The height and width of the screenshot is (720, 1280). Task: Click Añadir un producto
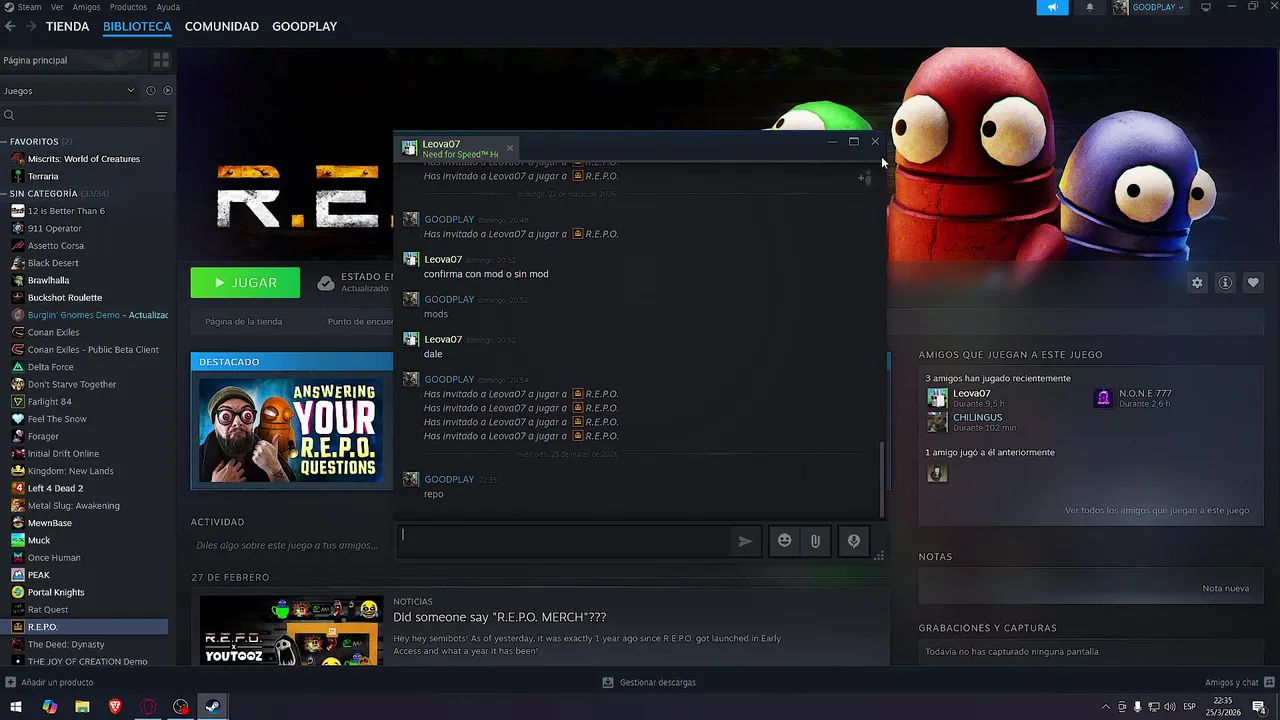[x=50, y=682]
